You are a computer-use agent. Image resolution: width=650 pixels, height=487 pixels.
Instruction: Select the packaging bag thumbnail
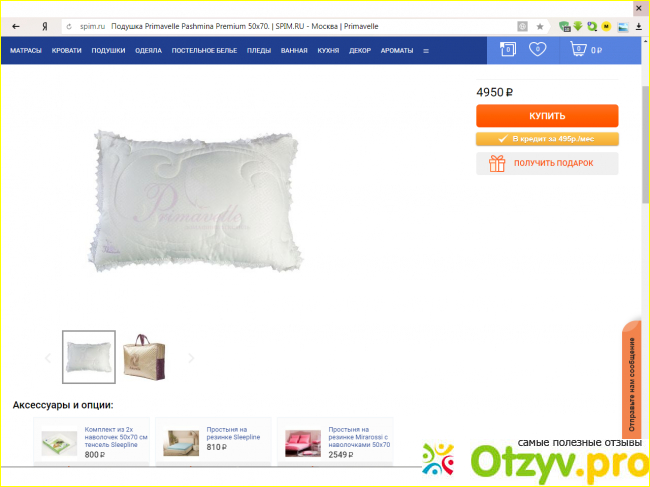point(144,357)
